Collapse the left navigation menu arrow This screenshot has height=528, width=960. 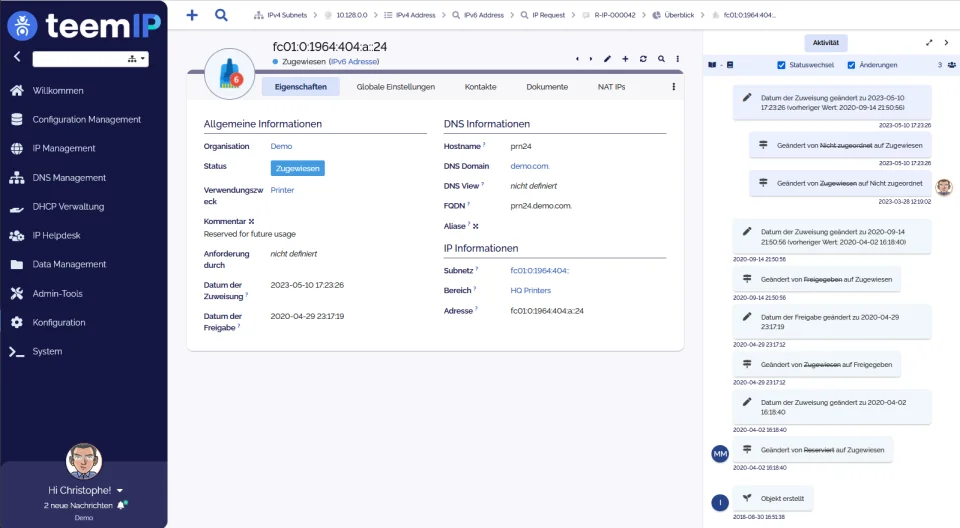tap(17, 56)
